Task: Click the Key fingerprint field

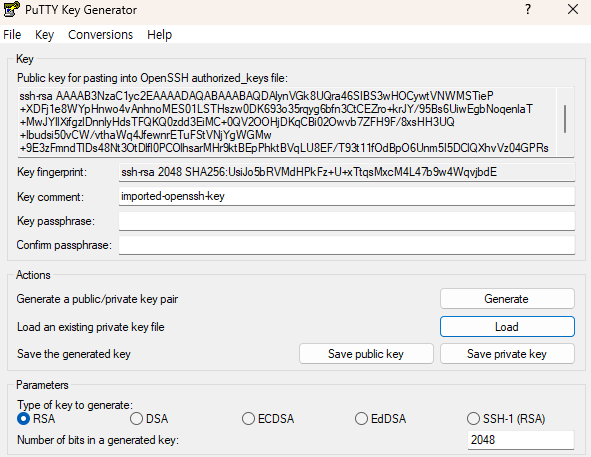Action: [347, 172]
